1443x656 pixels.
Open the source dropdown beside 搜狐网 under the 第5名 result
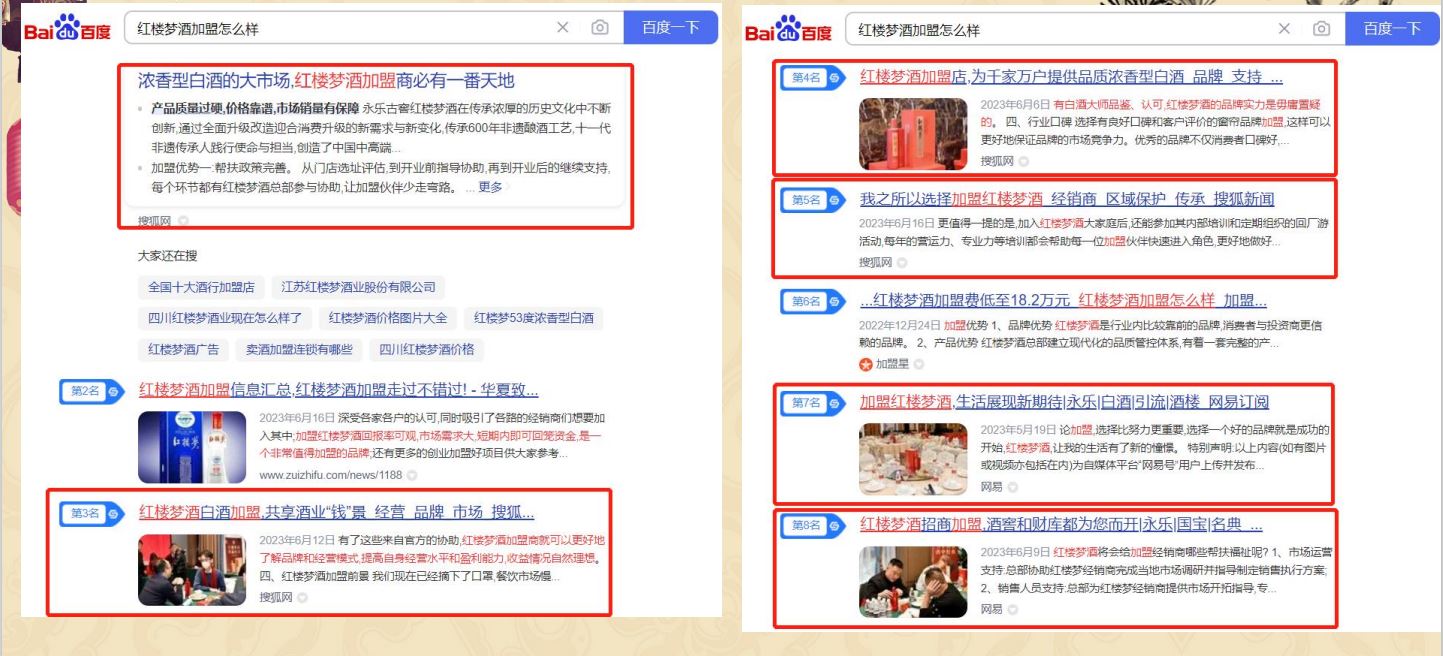click(x=902, y=262)
